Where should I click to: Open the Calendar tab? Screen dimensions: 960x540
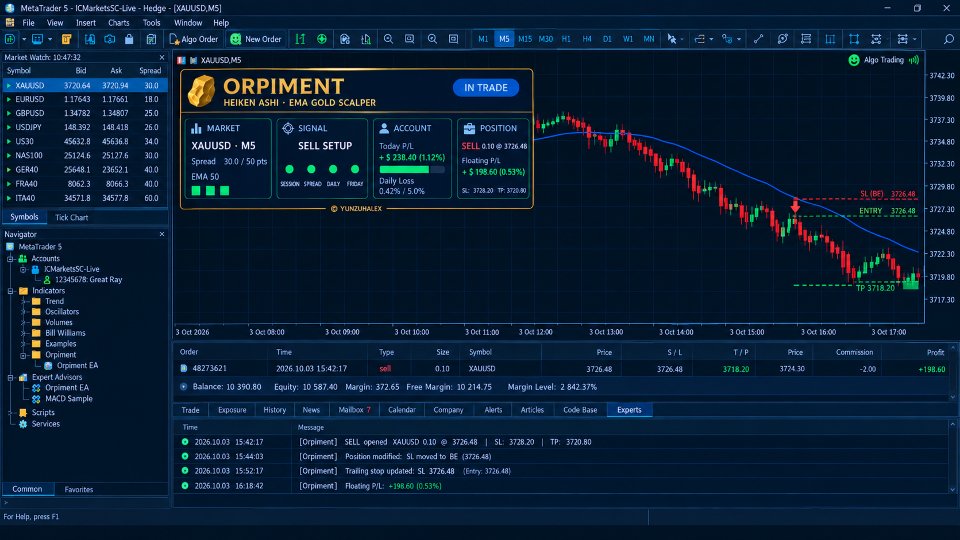pos(402,410)
